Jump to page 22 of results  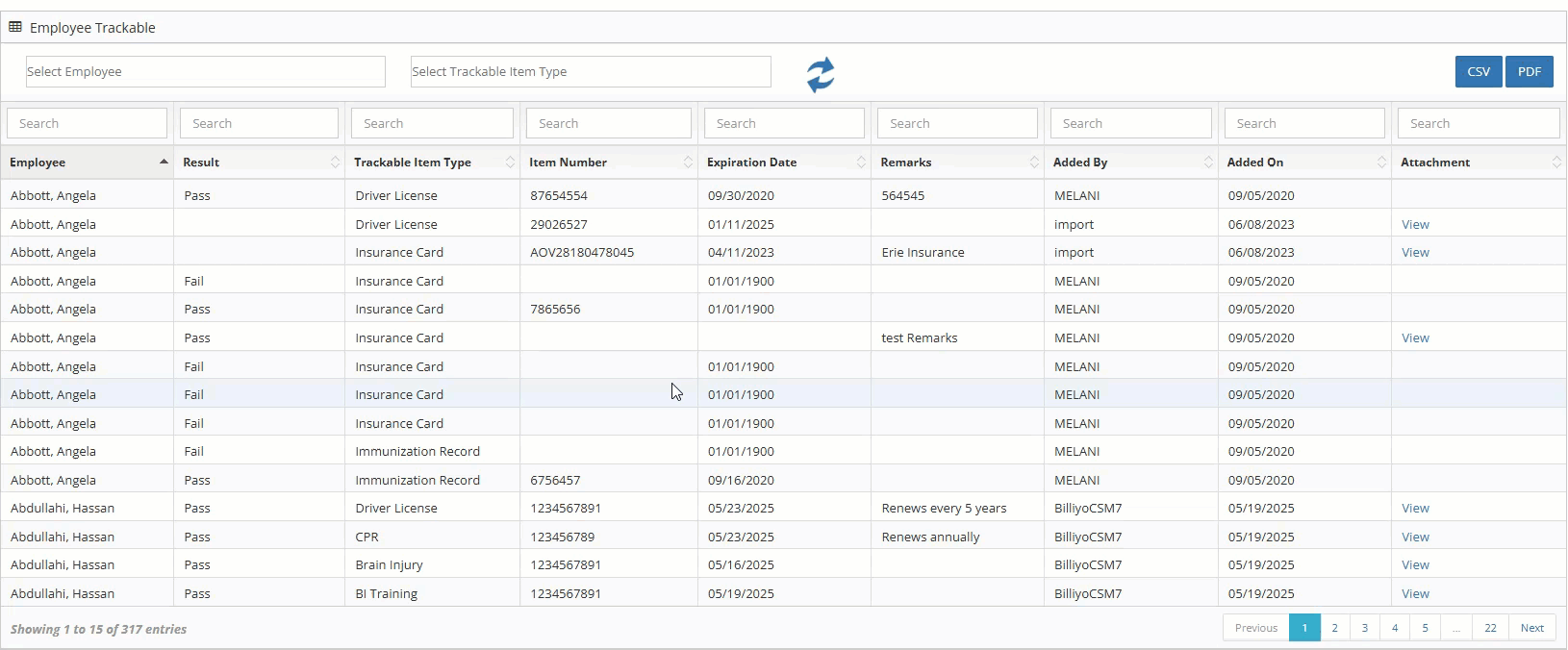[1489, 628]
